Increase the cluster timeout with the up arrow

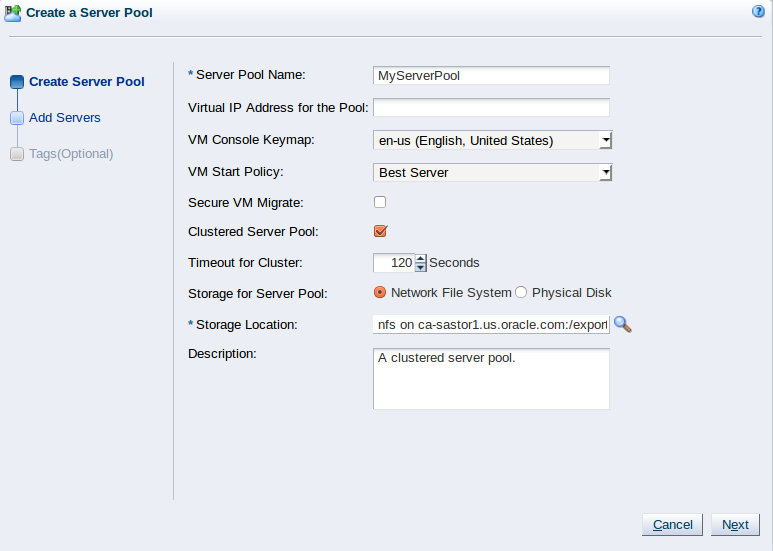421,259
